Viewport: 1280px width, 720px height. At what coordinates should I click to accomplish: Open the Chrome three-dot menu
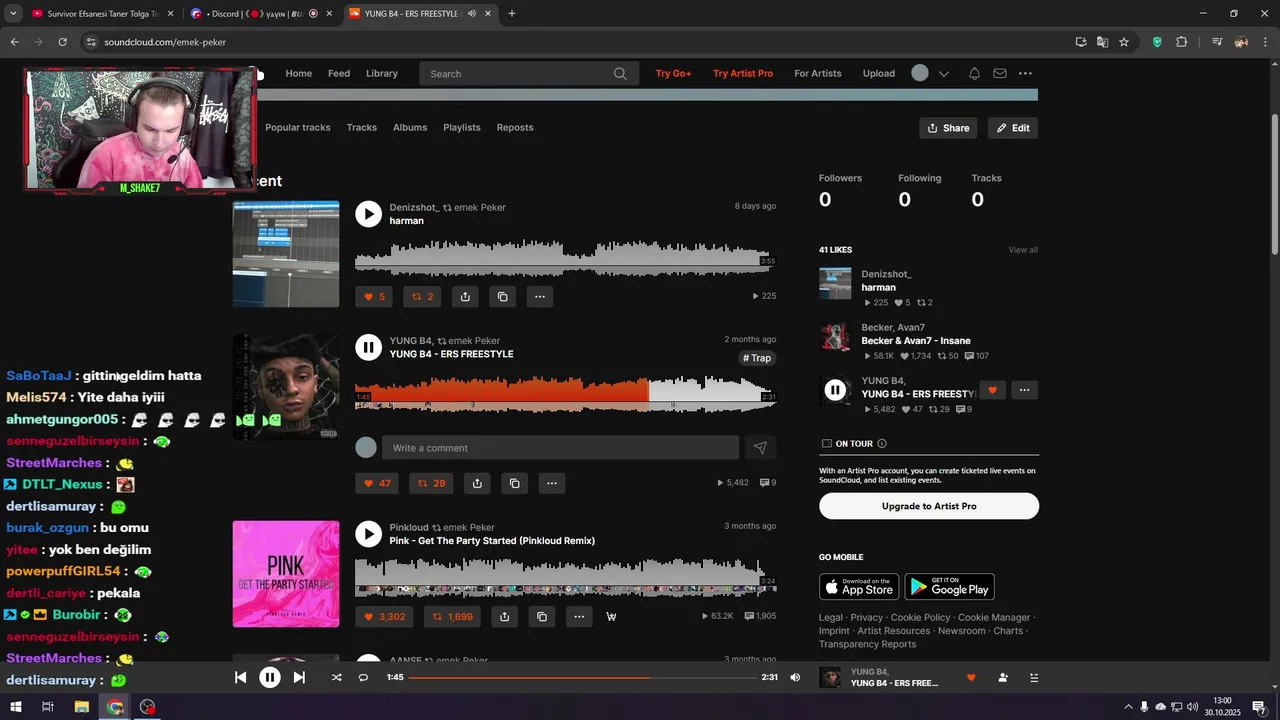coord(1266,42)
